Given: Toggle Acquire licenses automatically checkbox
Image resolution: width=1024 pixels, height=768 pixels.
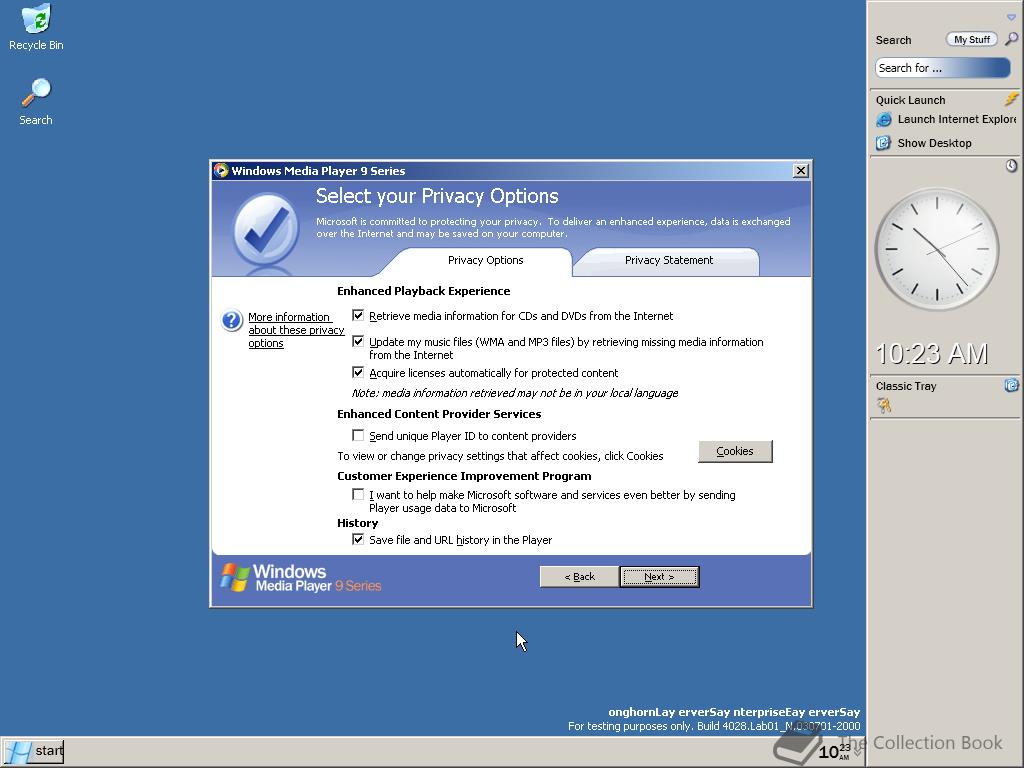Looking at the screenshot, I should 358,372.
